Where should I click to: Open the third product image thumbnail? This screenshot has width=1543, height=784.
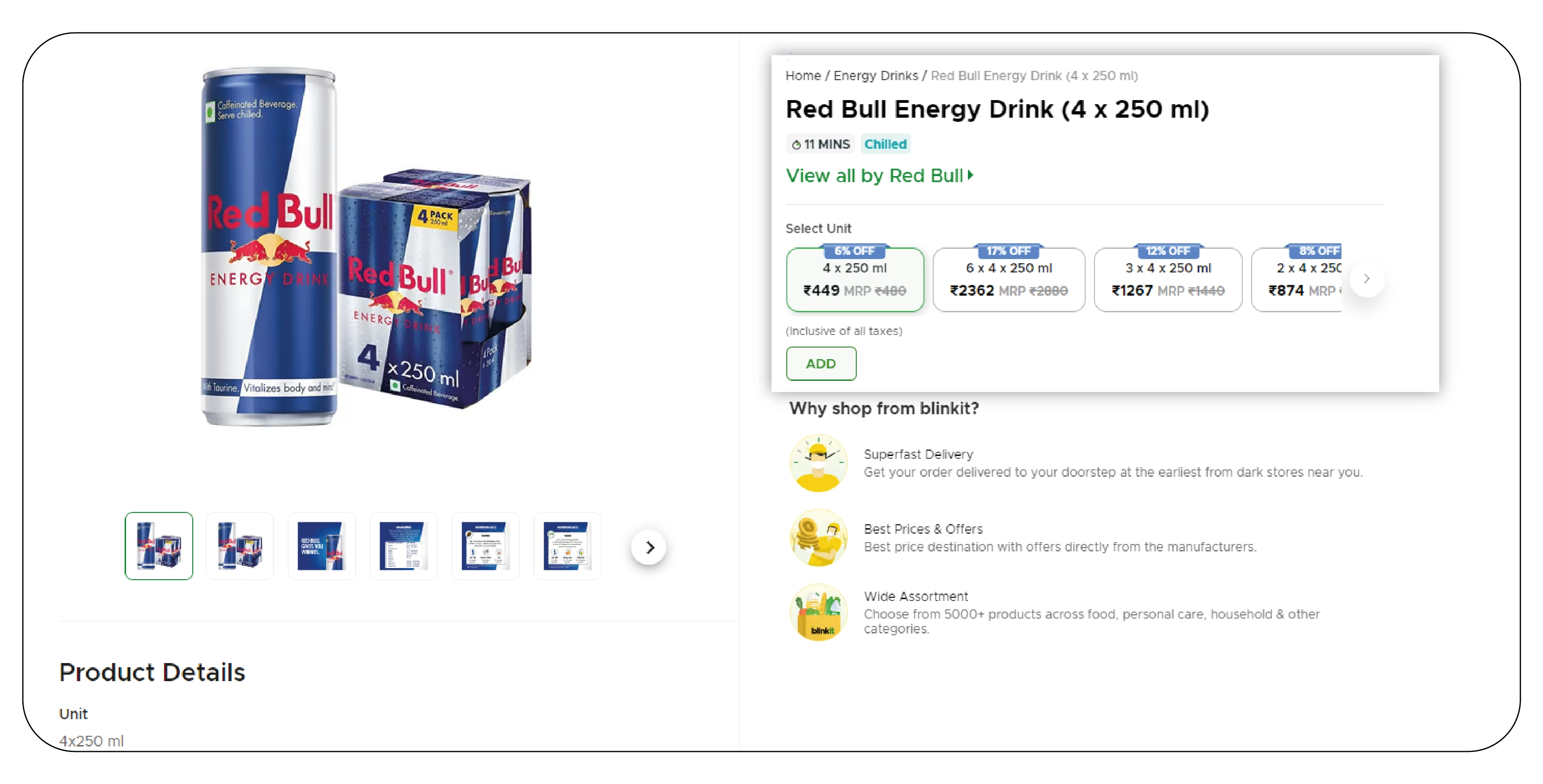click(322, 546)
